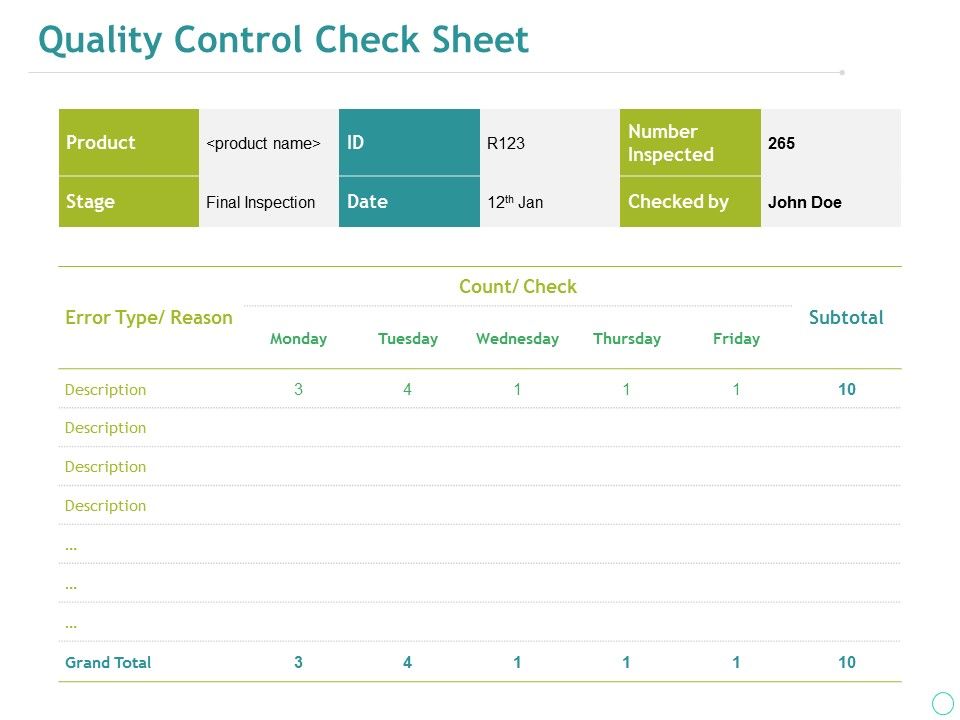960x720 pixels.
Task: Click subtotal 10 in first Description row
Action: click(x=847, y=389)
